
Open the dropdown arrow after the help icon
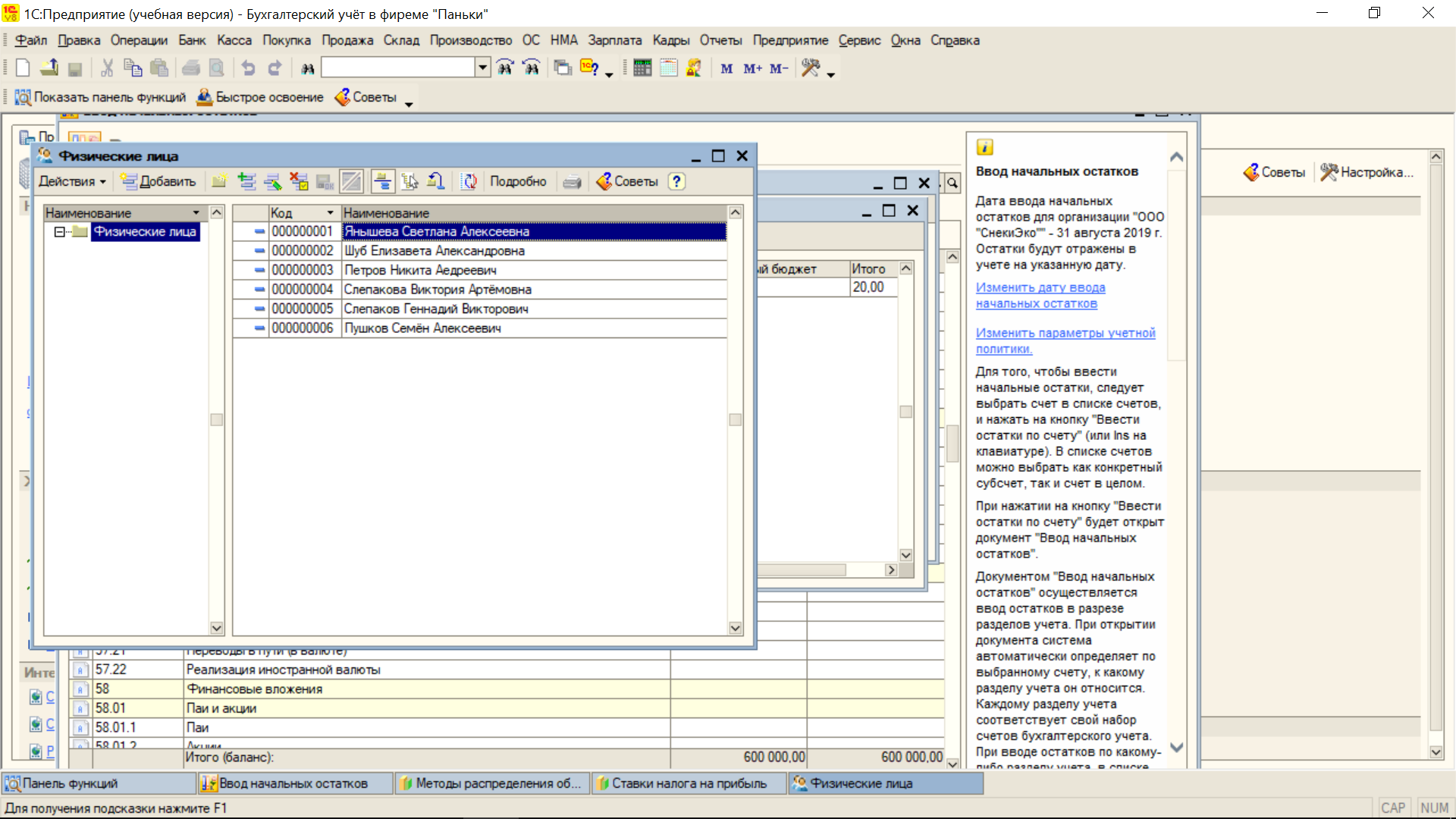[x=609, y=74]
